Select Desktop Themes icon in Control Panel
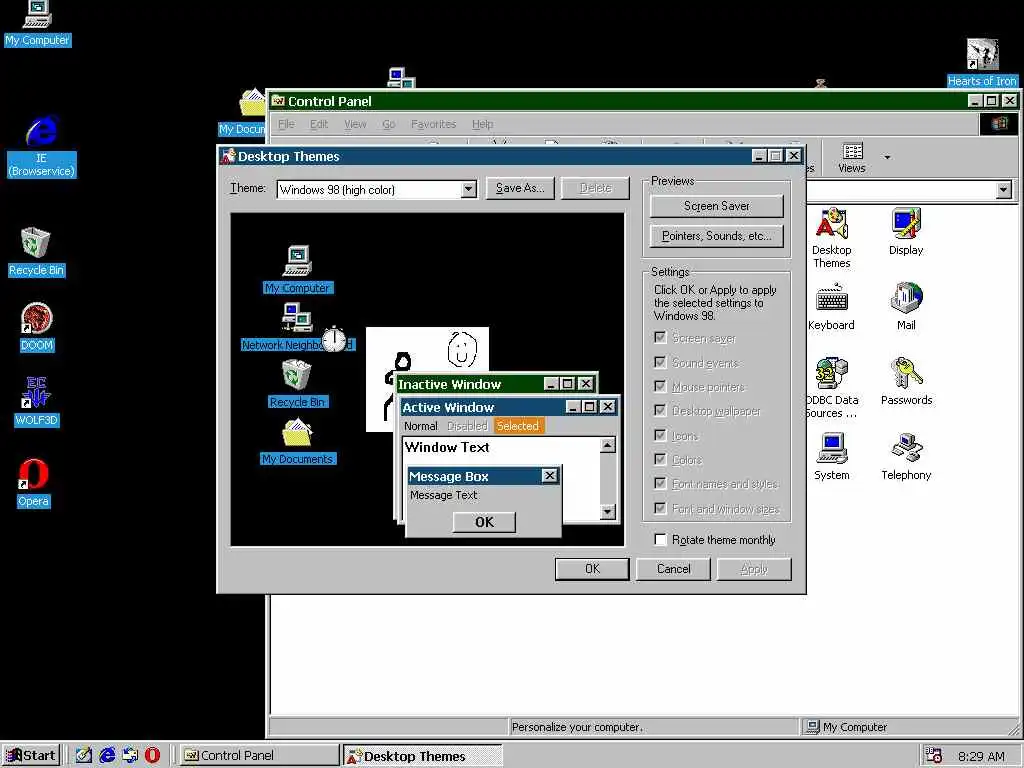 click(x=831, y=237)
